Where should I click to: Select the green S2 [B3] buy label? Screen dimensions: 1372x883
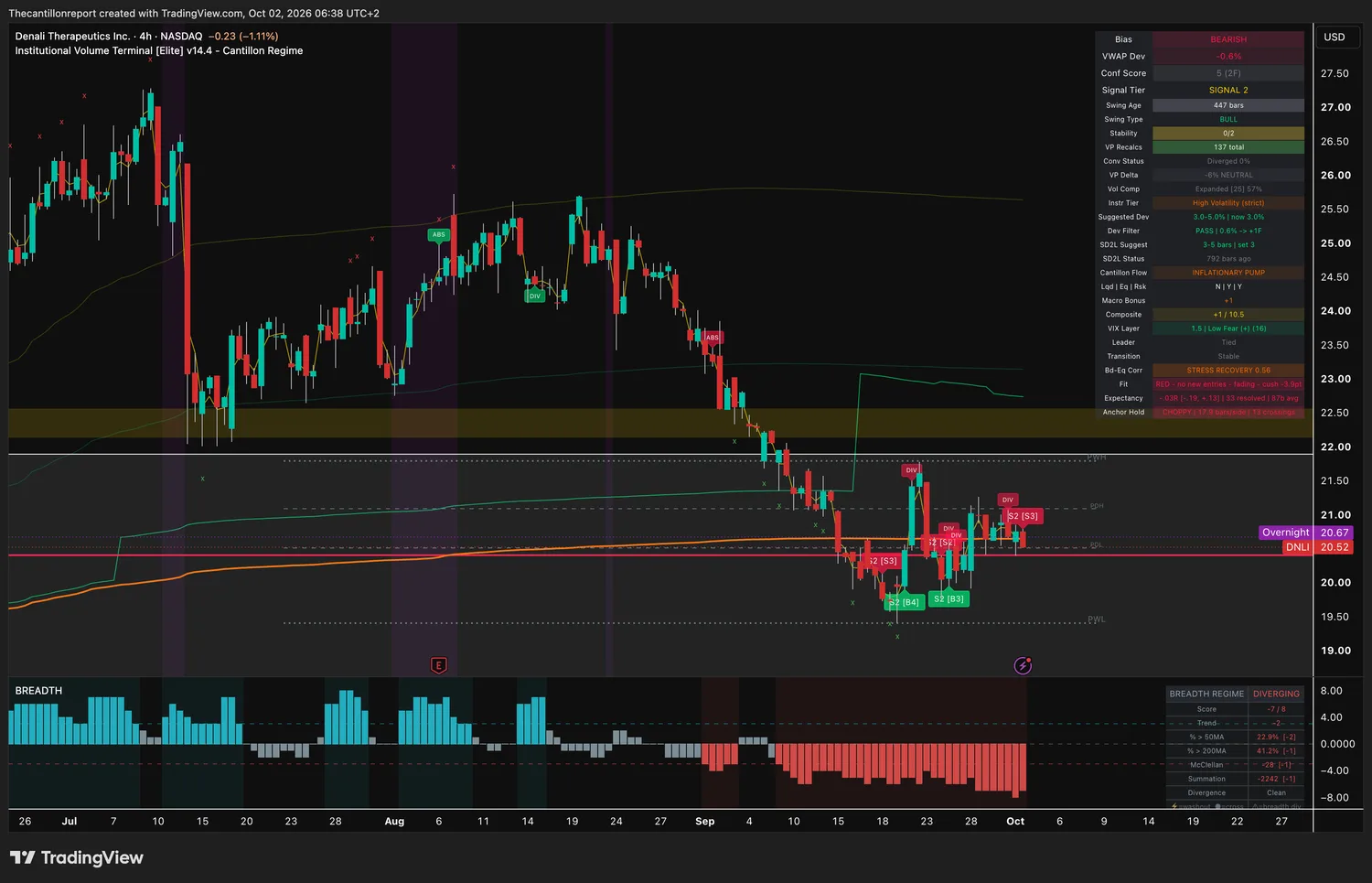point(949,598)
